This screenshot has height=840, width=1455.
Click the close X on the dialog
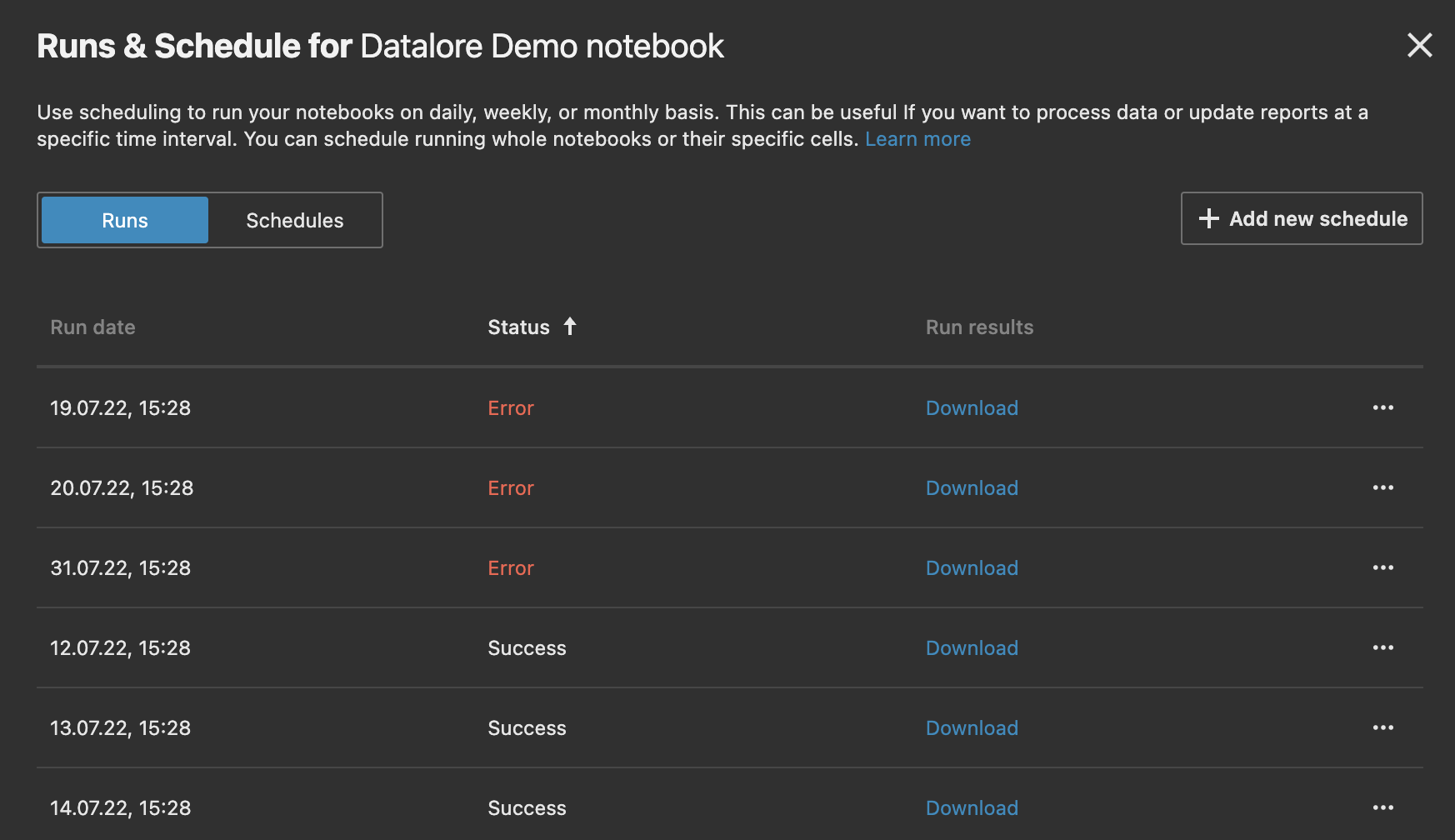tap(1419, 46)
